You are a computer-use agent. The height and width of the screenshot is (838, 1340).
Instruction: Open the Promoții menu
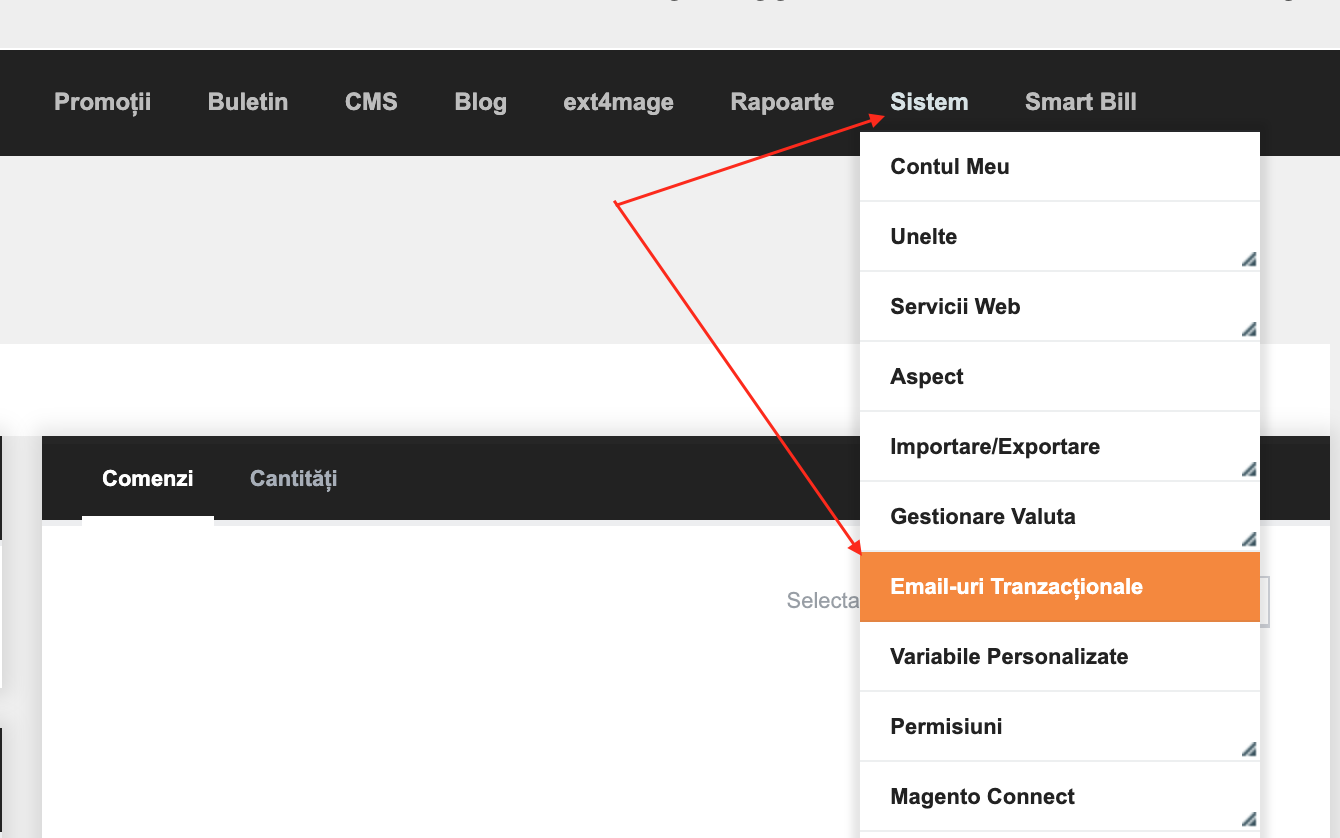[x=102, y=102]
